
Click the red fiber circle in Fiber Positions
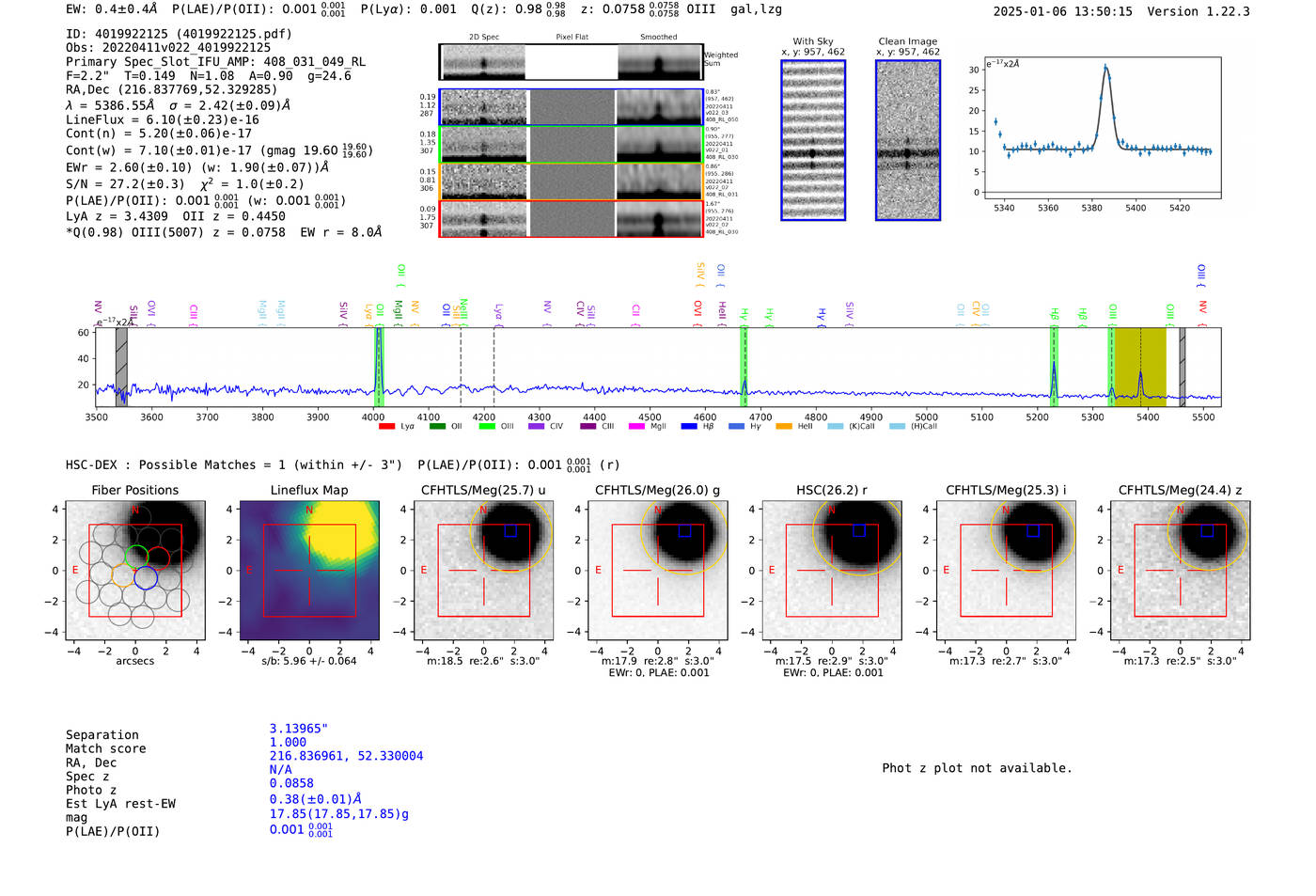[x=158, y=557]
